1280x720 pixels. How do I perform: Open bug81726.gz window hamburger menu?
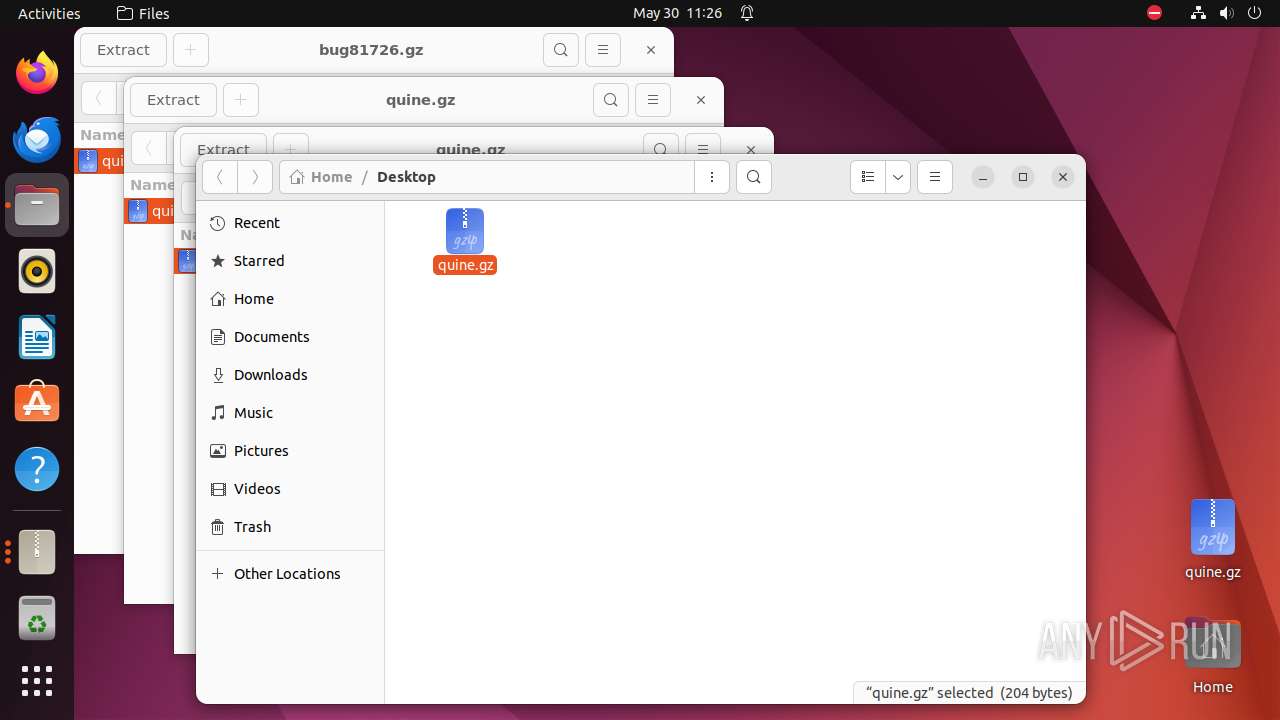pos(602,50)
